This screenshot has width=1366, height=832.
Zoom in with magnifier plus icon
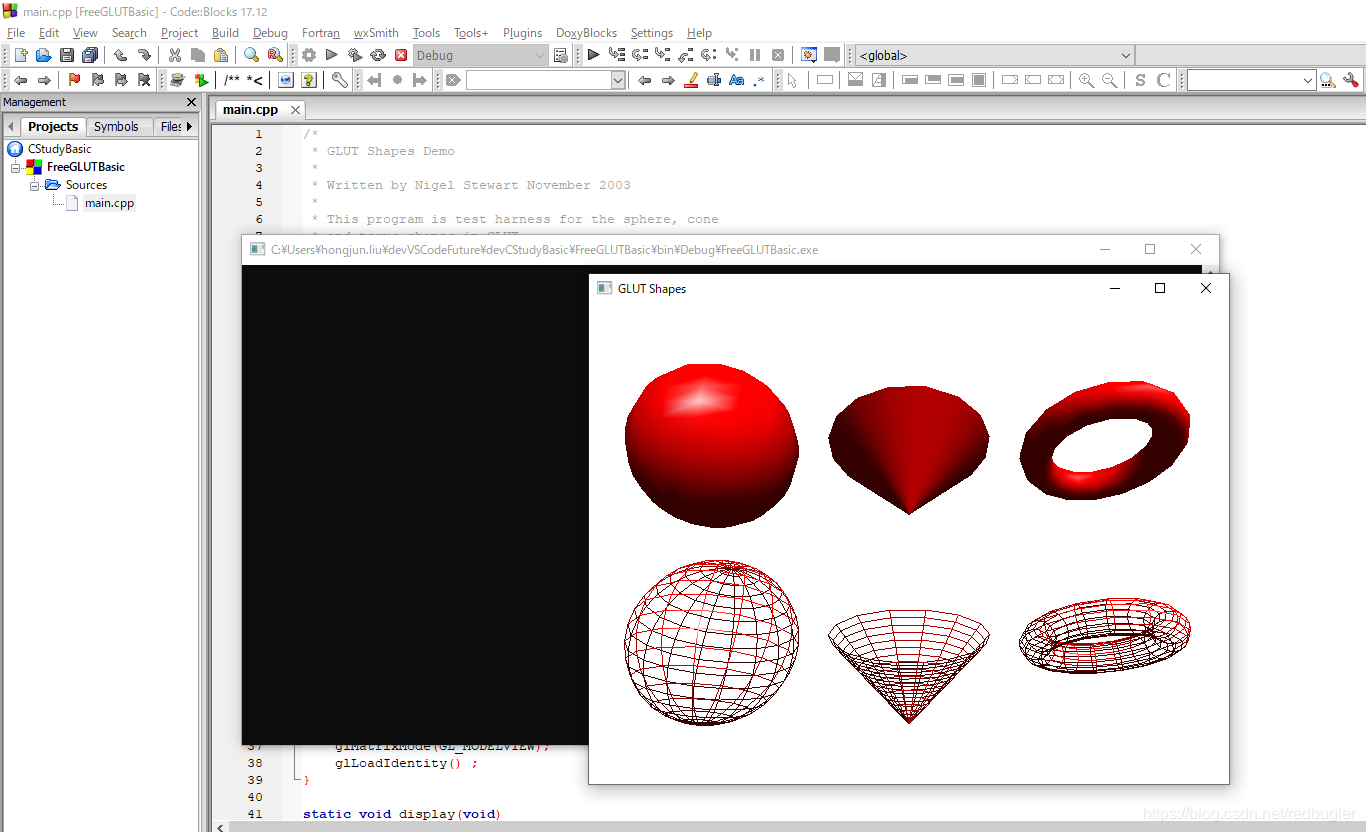point(1086,80)
